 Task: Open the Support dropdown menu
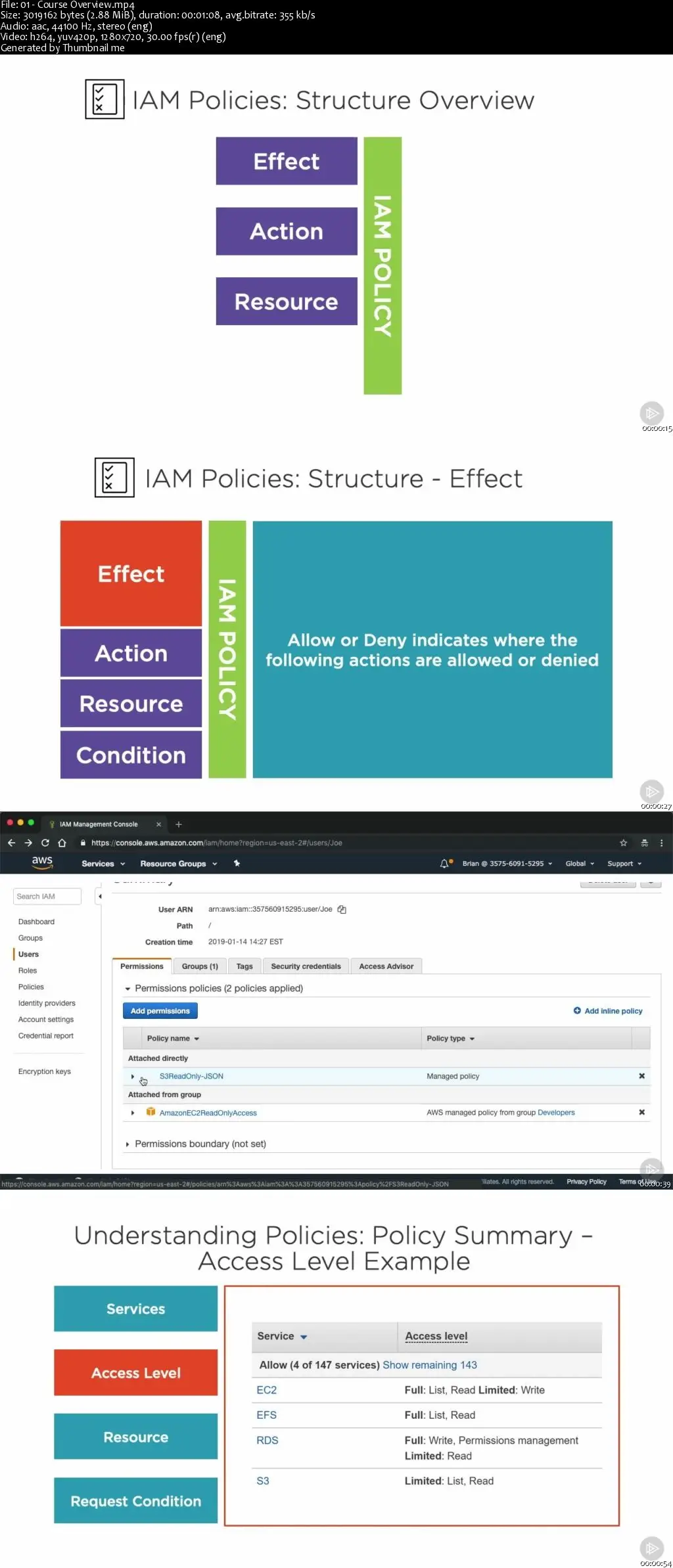point(624,863)
